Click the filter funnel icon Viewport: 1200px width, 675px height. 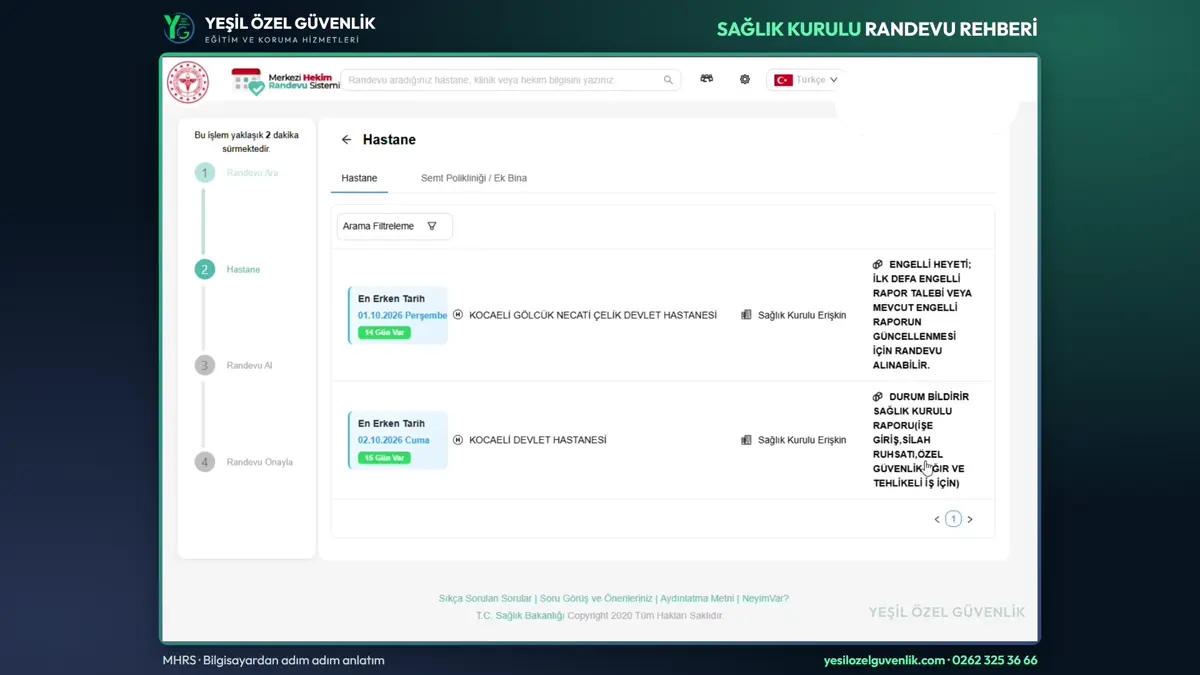(x=432, y=226)
